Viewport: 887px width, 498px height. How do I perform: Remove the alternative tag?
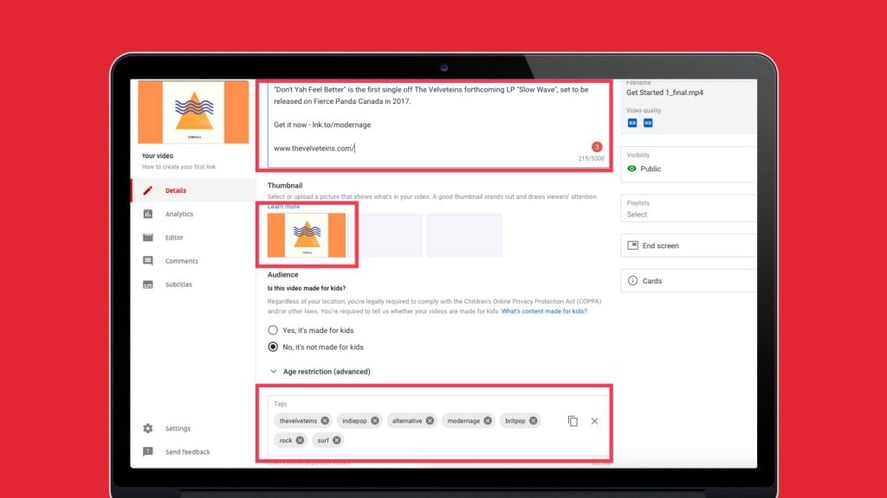click(x=430, y=421)
